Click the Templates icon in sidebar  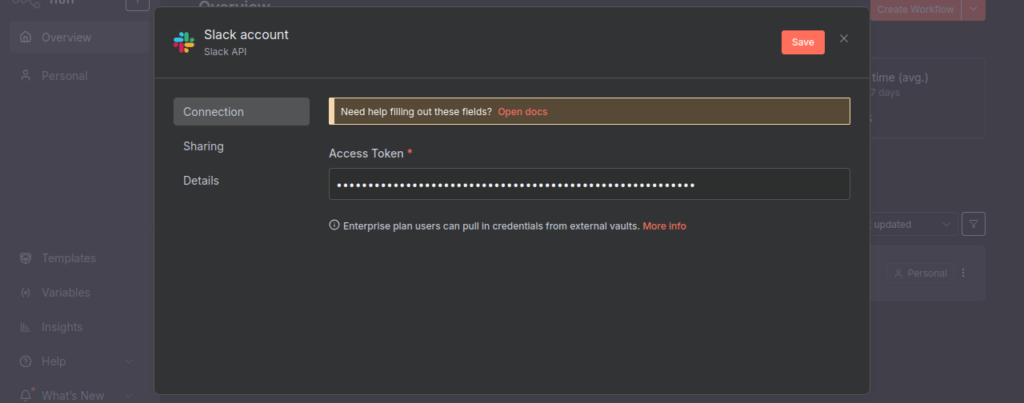tap(26, 258)
